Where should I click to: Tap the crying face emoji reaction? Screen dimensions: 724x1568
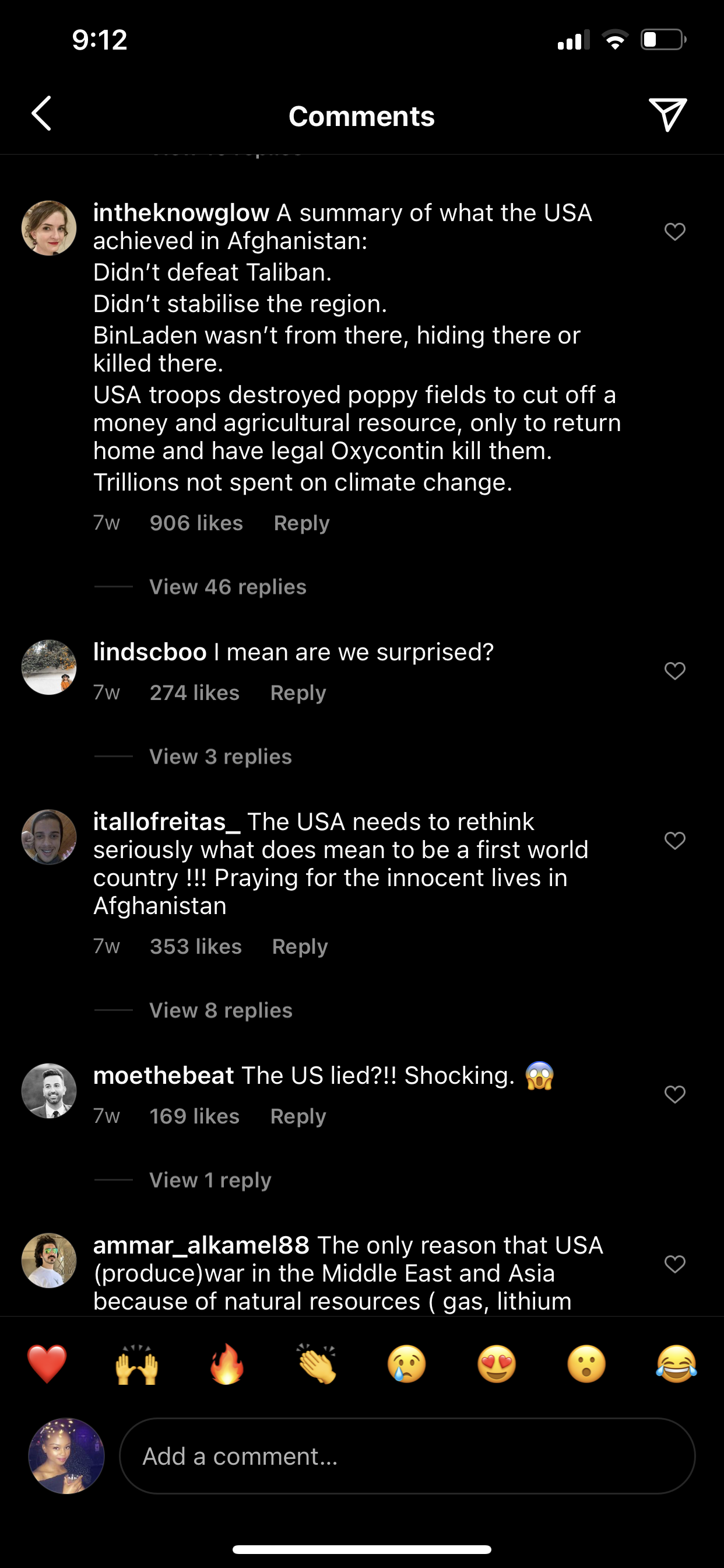point(406,1363)
